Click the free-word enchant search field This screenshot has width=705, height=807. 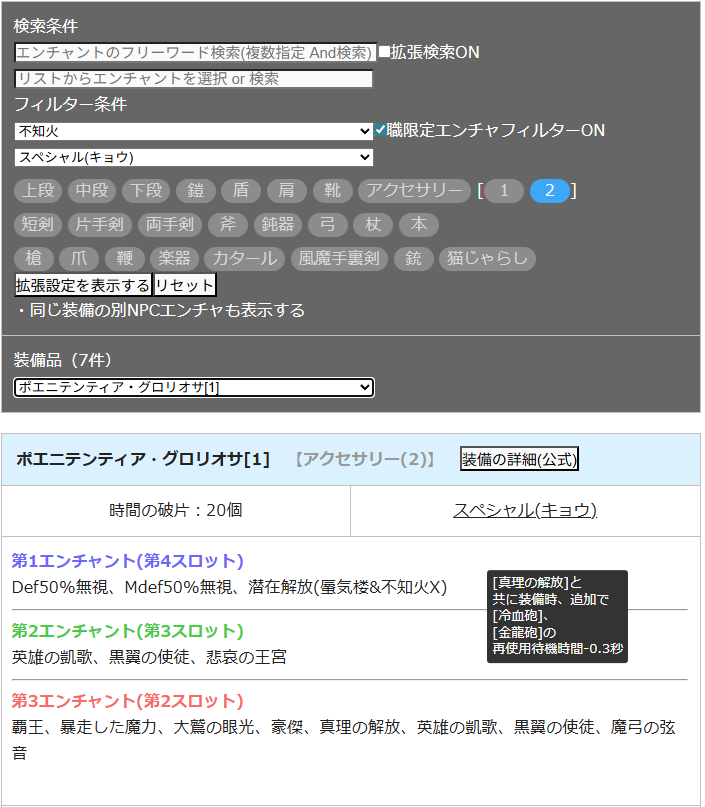coord(195,52)
